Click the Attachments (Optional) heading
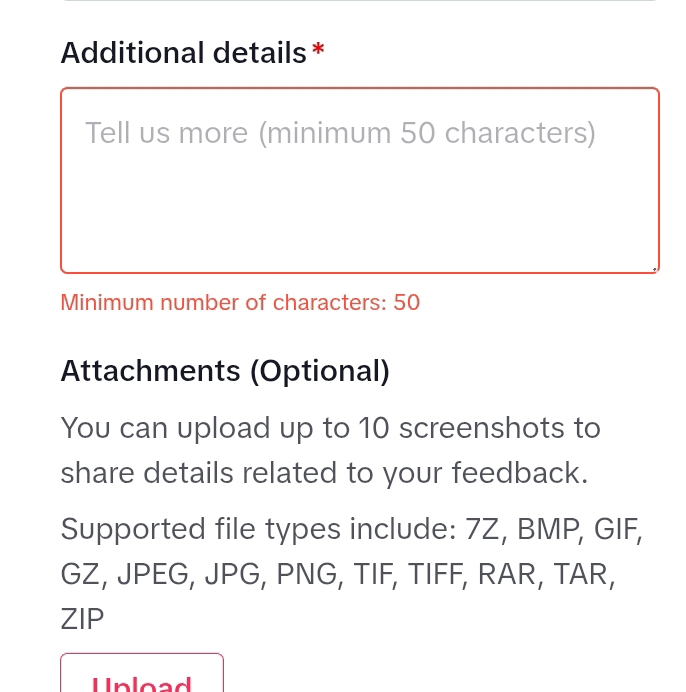686x692 pixels. (225, 371)
